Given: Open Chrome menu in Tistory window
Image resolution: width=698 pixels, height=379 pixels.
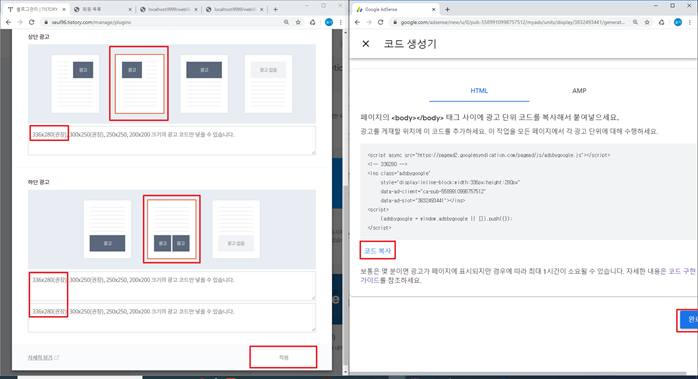Looking at the screenshot, I should (341, 22).
